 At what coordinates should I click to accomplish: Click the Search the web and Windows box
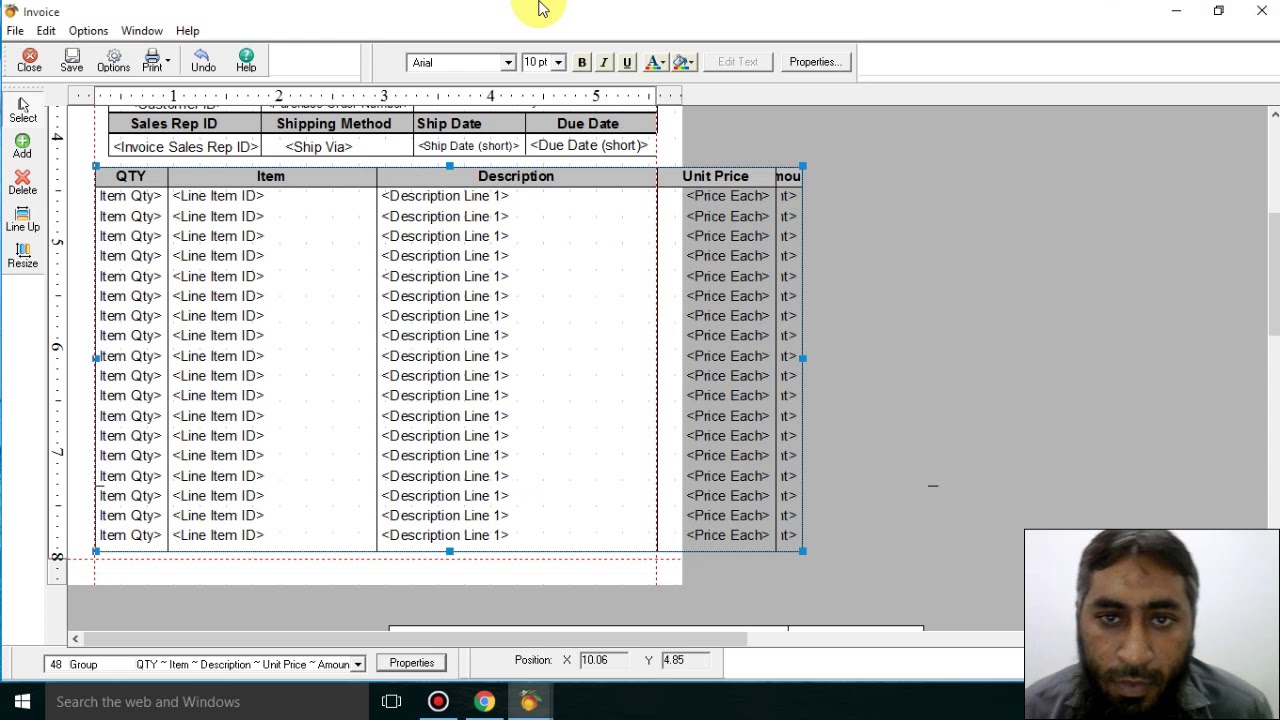click(x=207, y=702)
